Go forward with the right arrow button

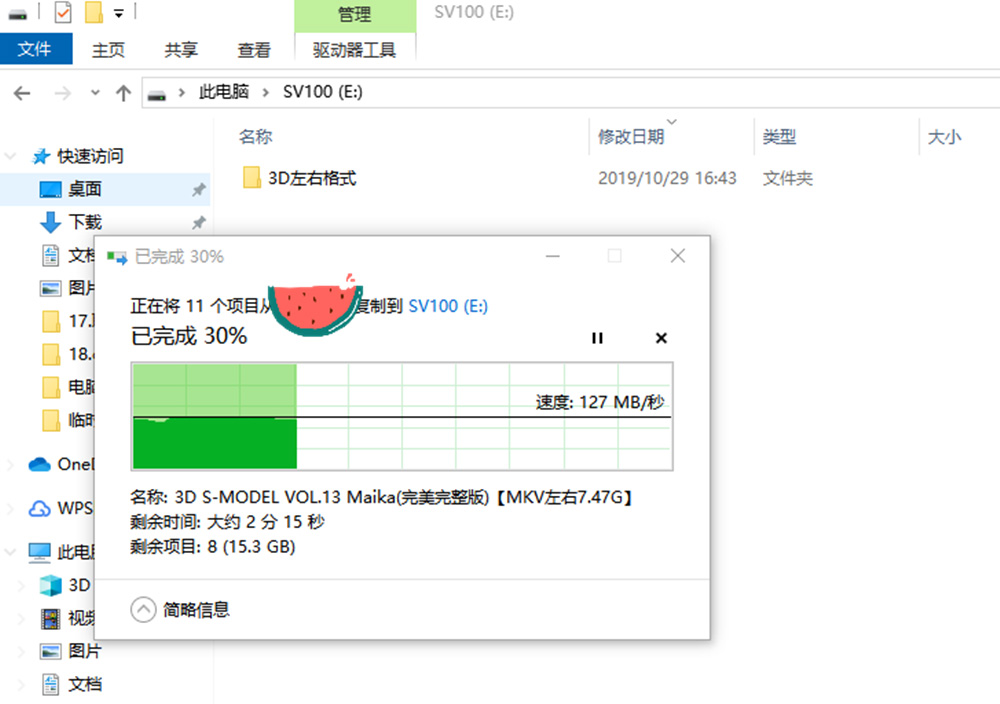pyautogui.click(x=62, y=94)
